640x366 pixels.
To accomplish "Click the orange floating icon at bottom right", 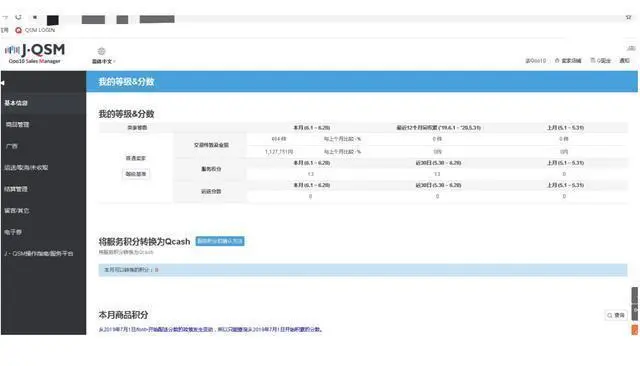I will point(635,330).
